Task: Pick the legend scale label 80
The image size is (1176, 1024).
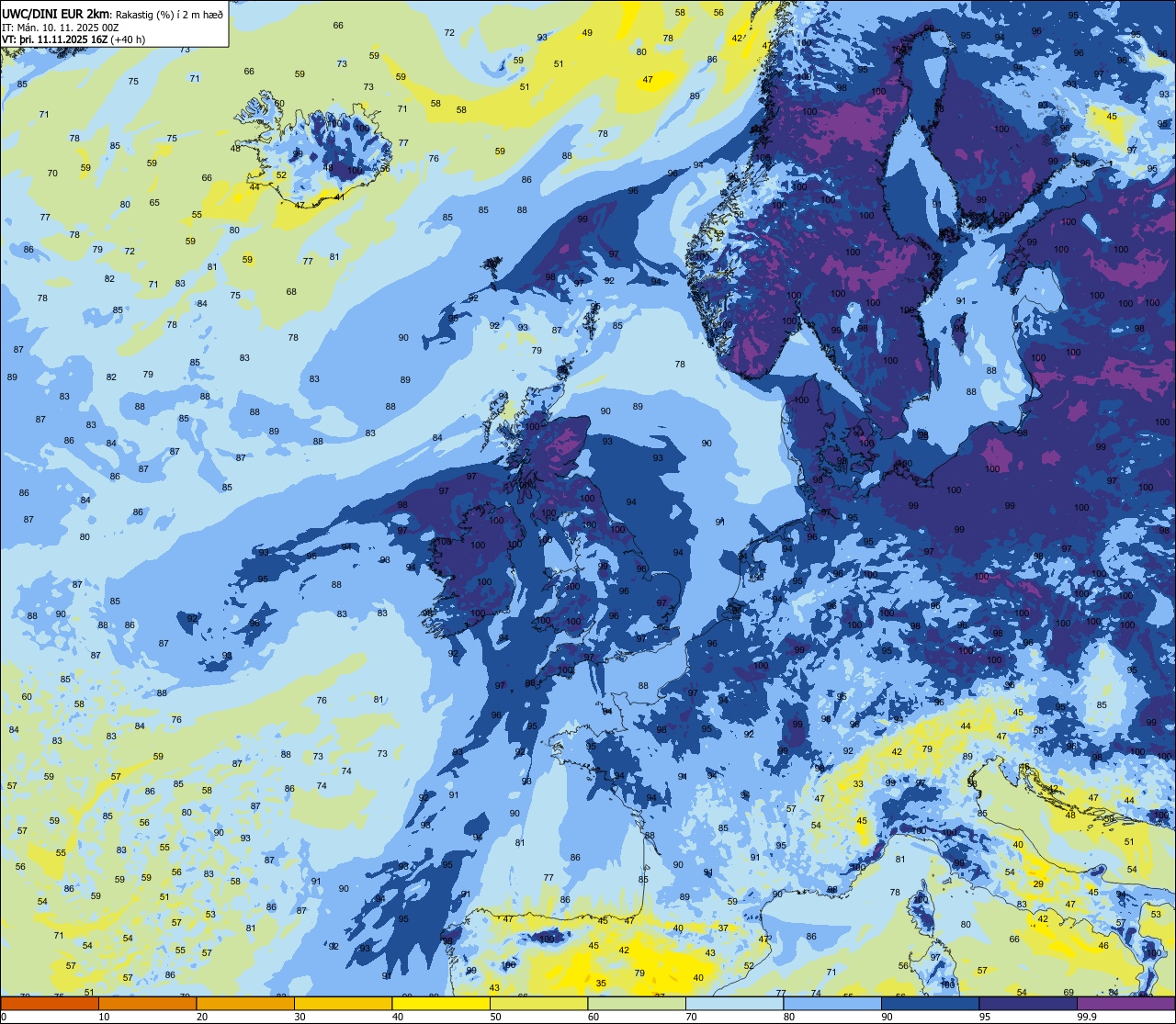Action: pyautogui.click(x=789, y=1017)
